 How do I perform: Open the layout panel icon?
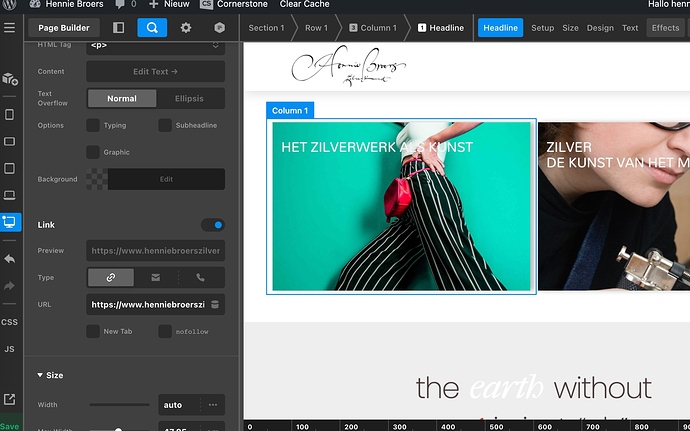coord(118,28)
